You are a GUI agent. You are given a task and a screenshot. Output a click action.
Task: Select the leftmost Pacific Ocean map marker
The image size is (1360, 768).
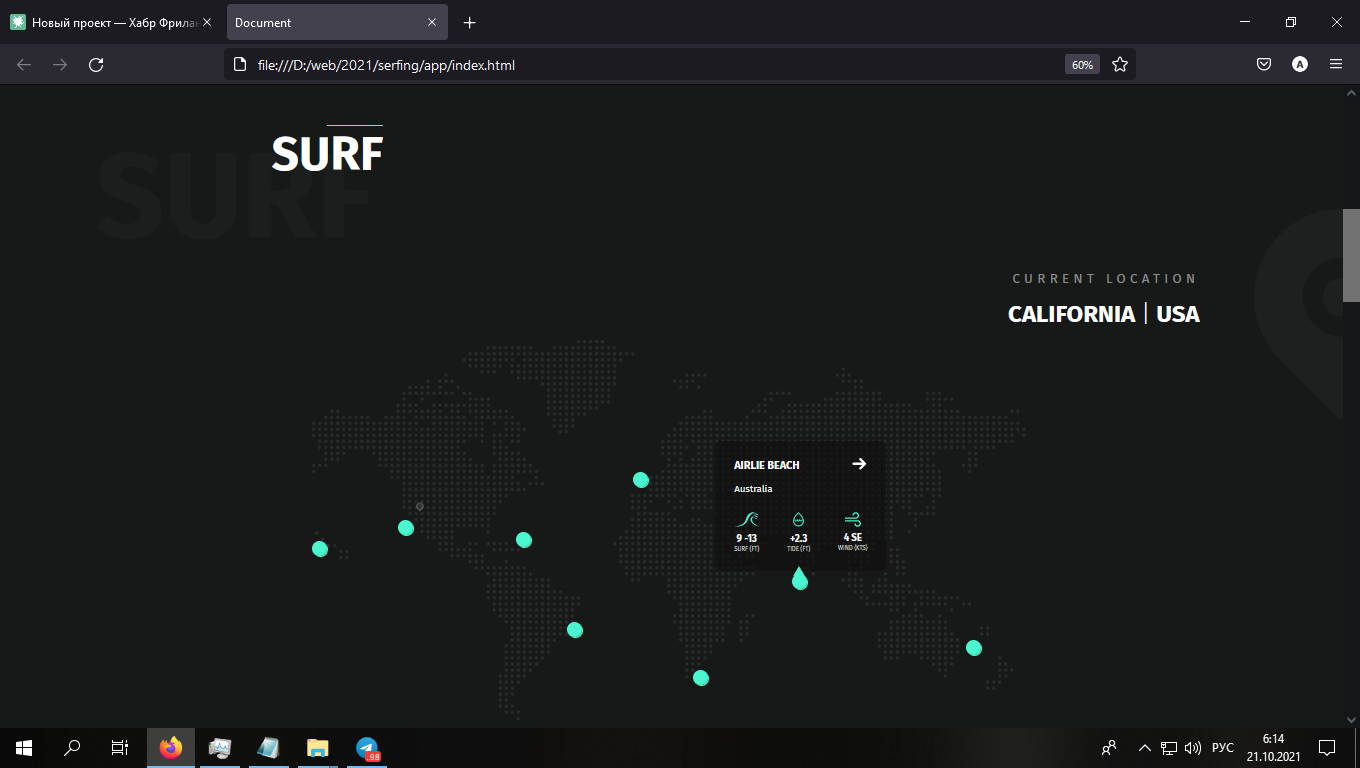click(320, 549)
